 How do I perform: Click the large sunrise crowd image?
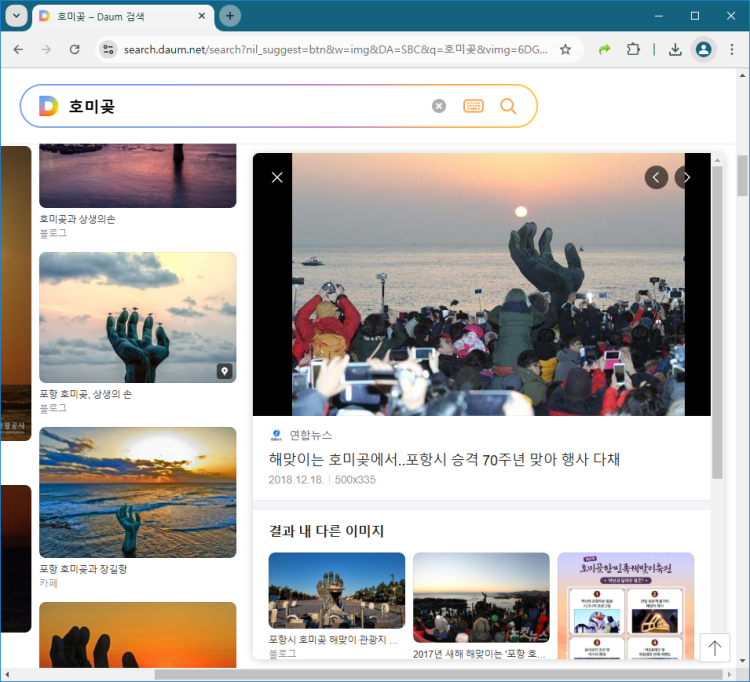488,284
